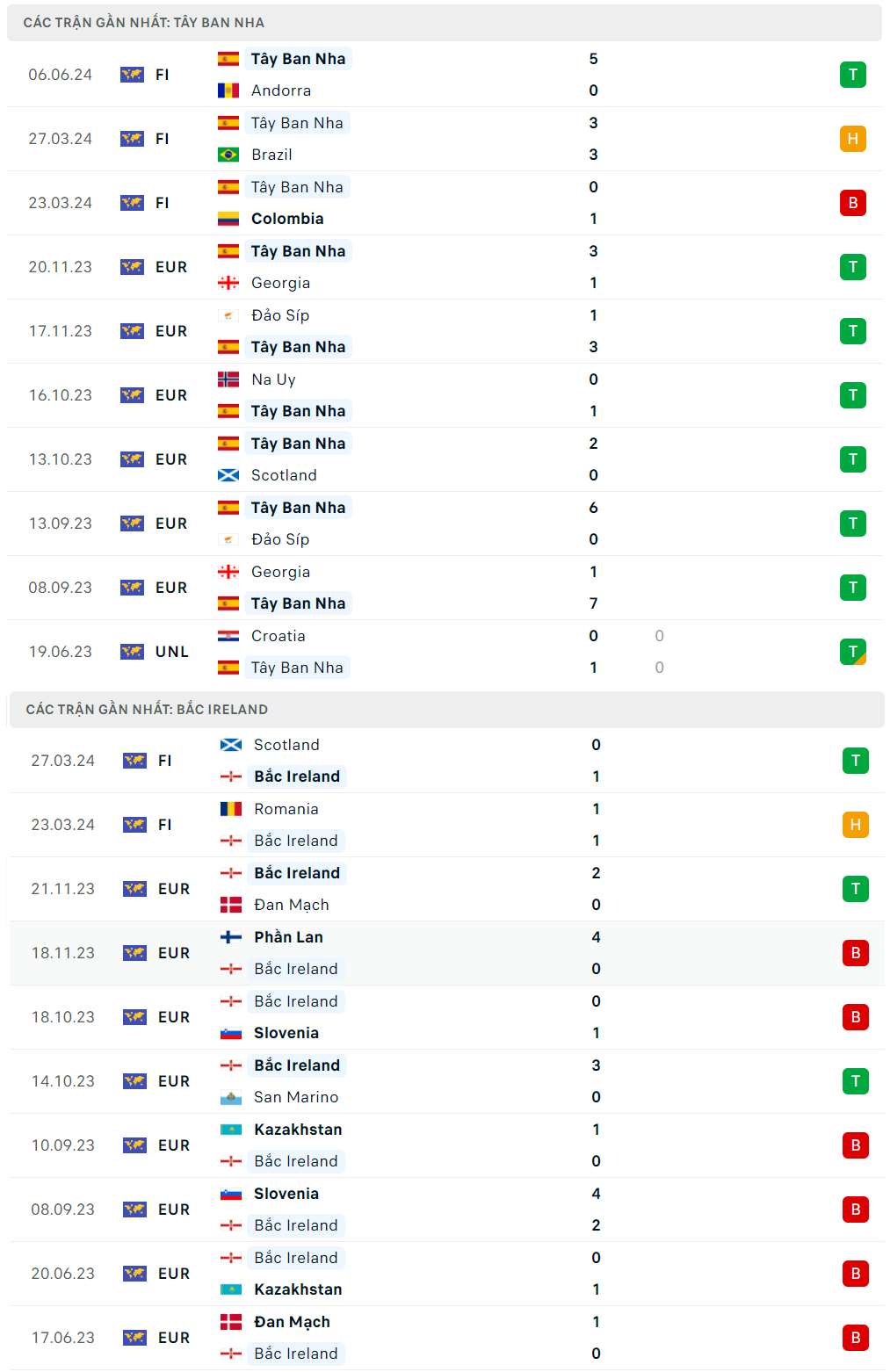Click the San Marino flag icon
This screenshot has height=1372, width=890.
point(231,1097)
